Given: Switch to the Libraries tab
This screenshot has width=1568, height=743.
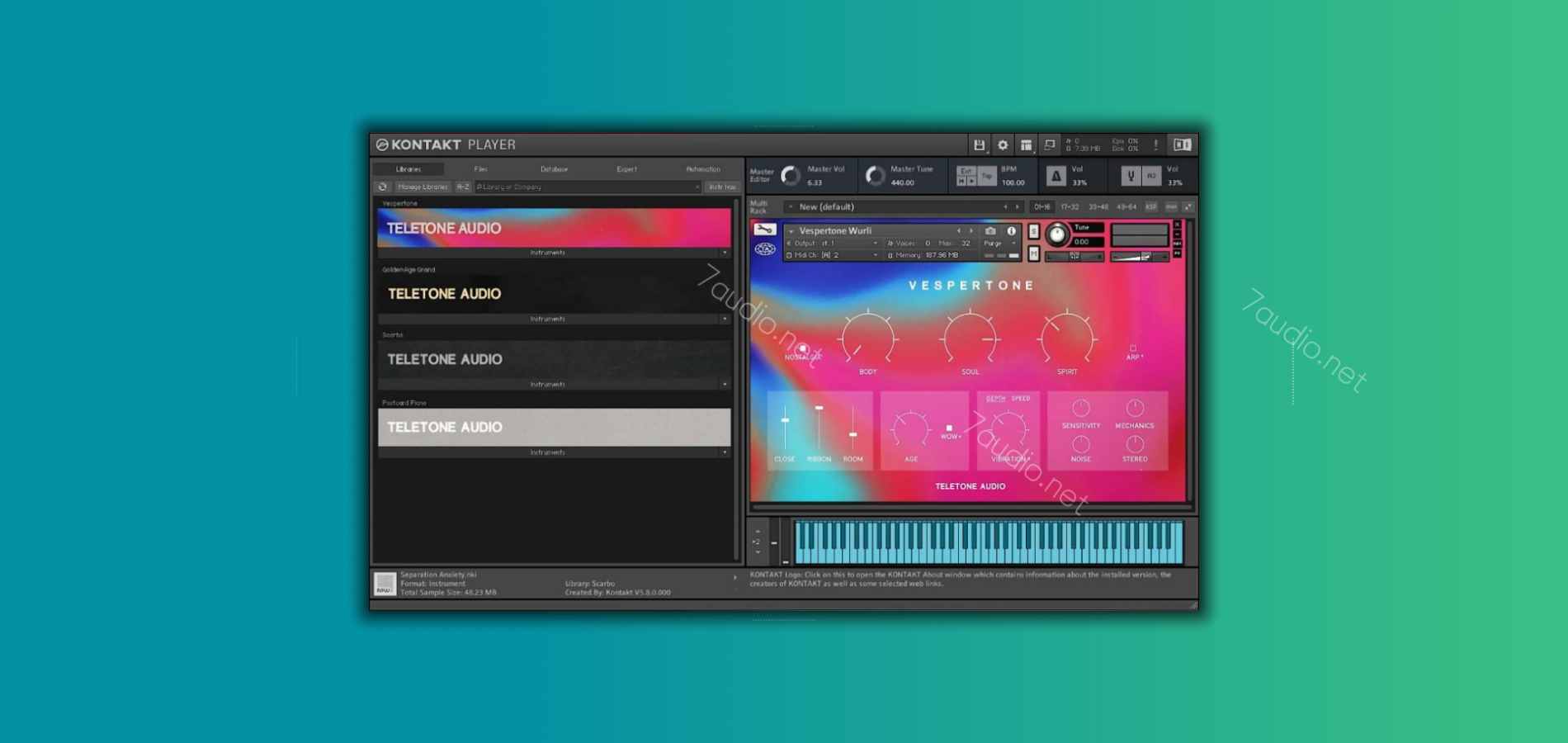Looking at the screenshot, I should (409, 169).
